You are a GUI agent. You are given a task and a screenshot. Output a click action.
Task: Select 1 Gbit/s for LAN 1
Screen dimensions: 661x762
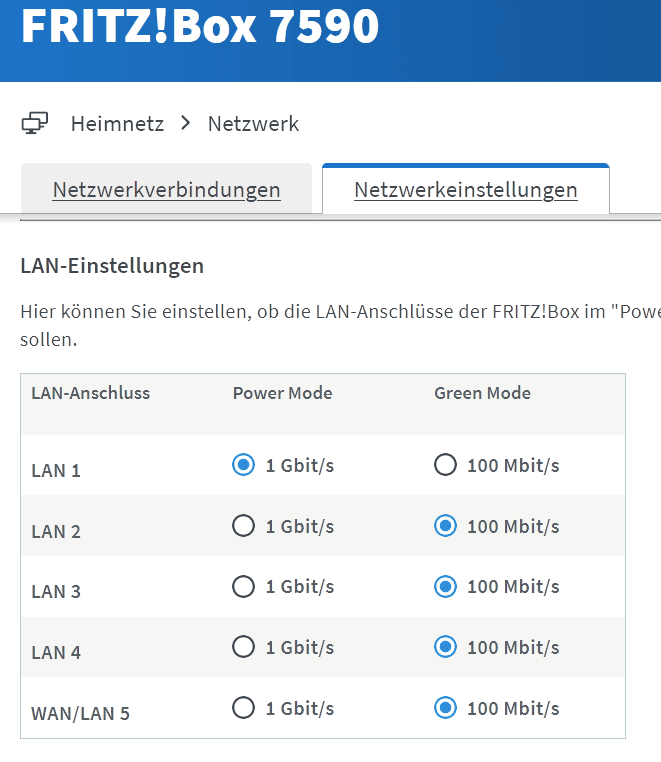pos(244,465)
